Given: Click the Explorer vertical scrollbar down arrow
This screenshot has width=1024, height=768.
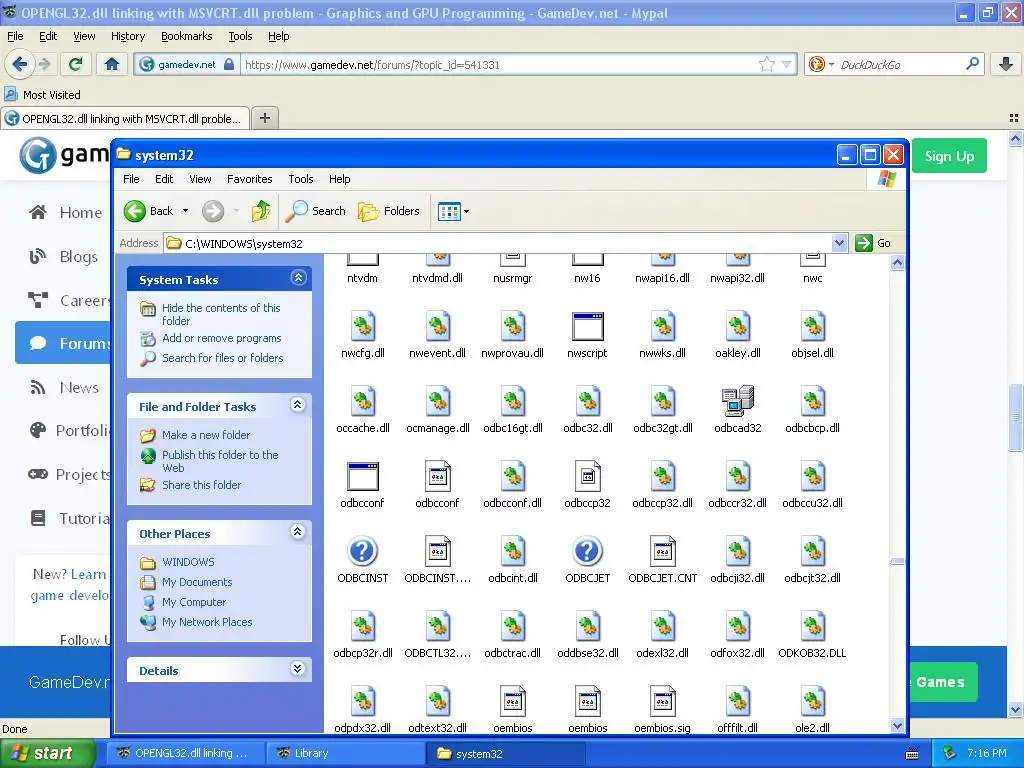Looking at the screenshot, I should pyautogui.click(x=897, y=725).
